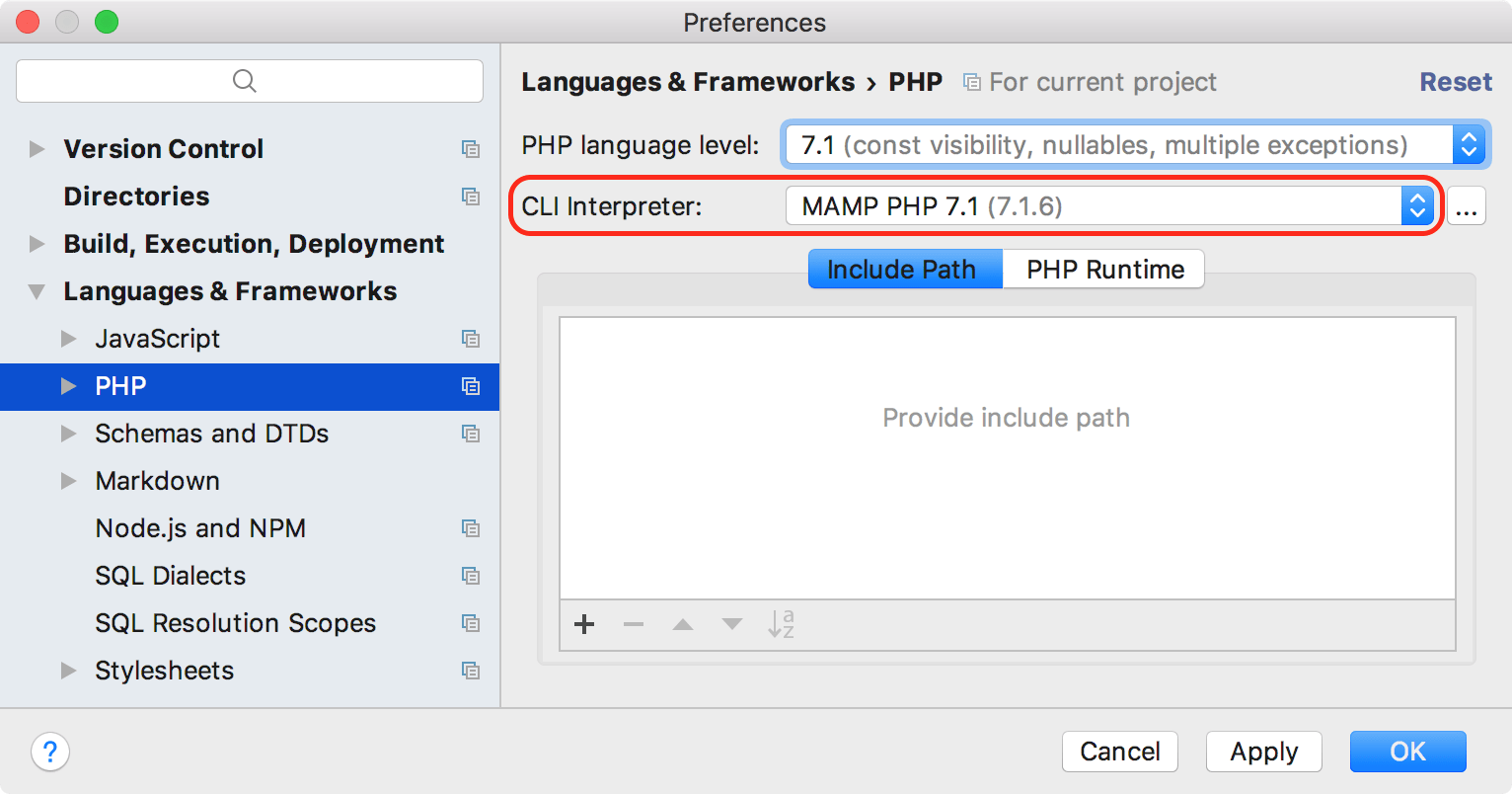Open the CLI Interpreter dropdown
This screenshot has height=794, width=1512.
(1110, 206)
